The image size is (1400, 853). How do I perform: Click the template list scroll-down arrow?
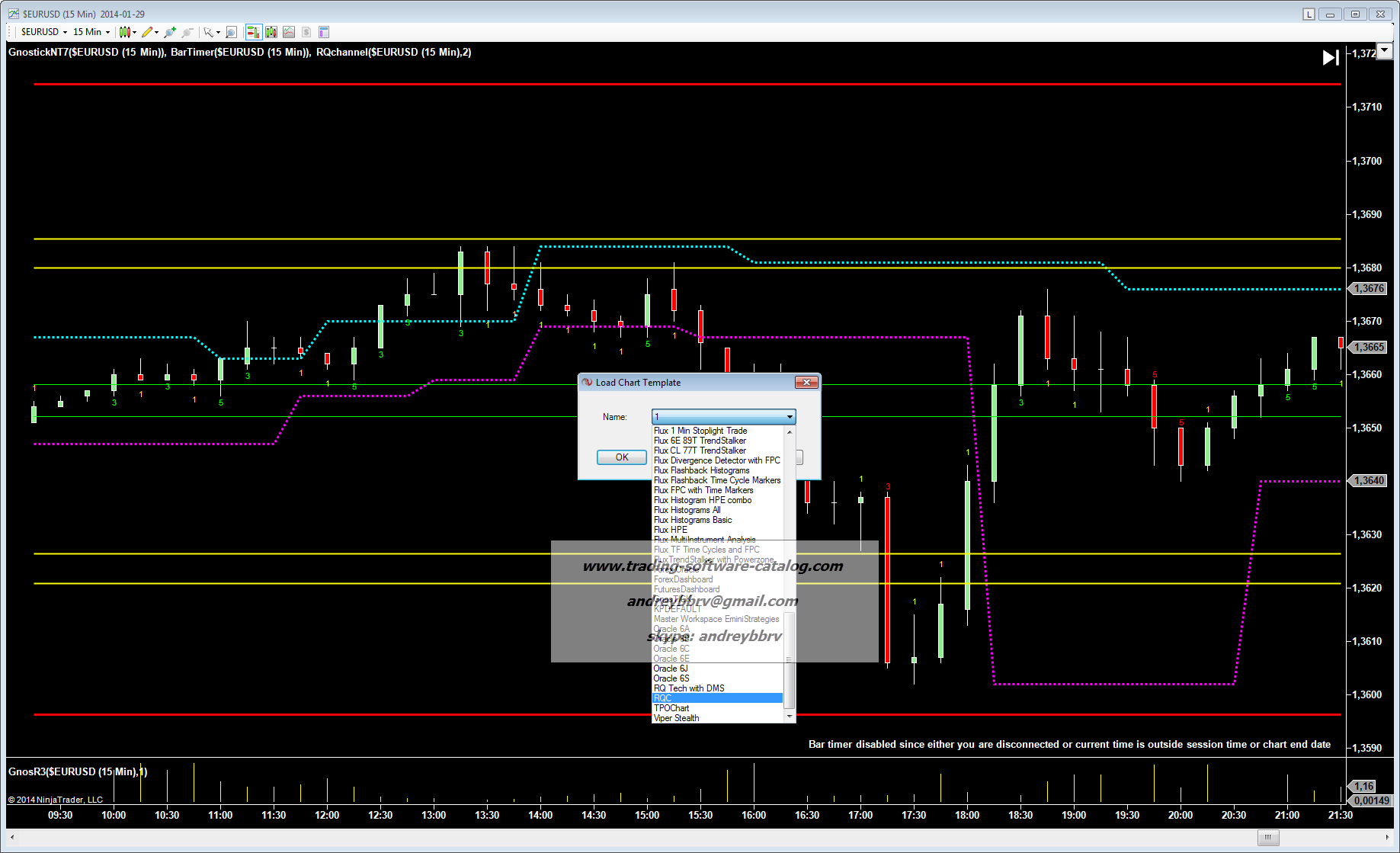coord(790,717)
